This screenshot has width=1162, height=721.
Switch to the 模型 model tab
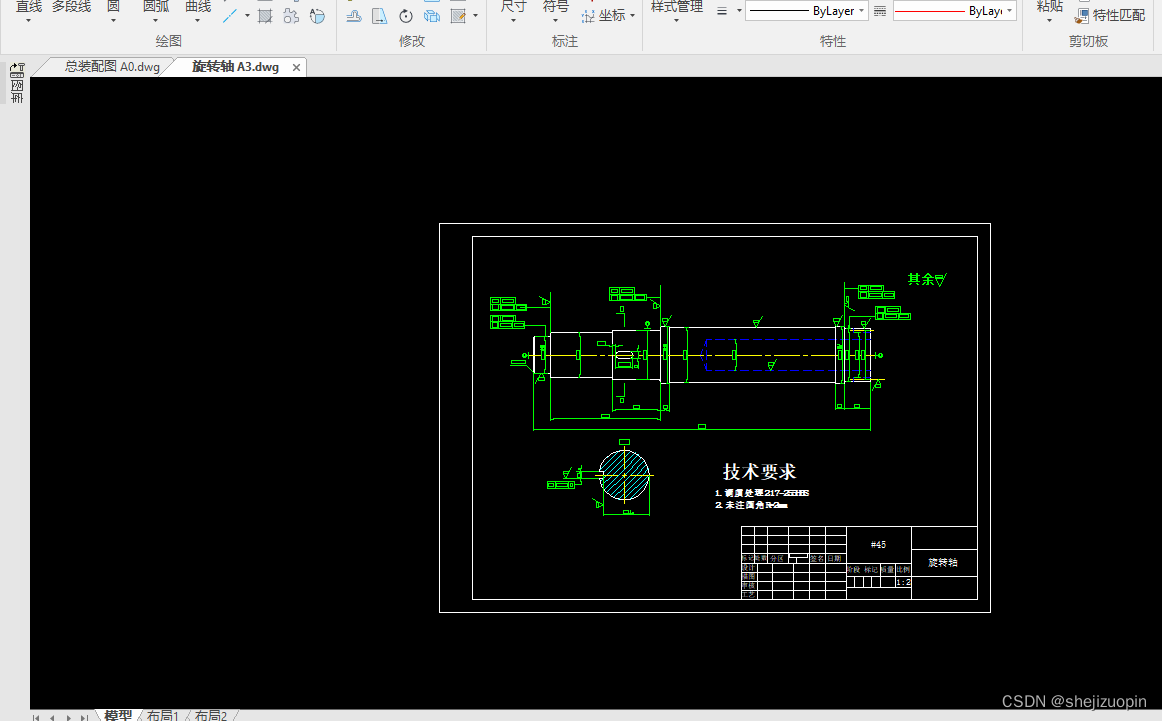(118, 715)
